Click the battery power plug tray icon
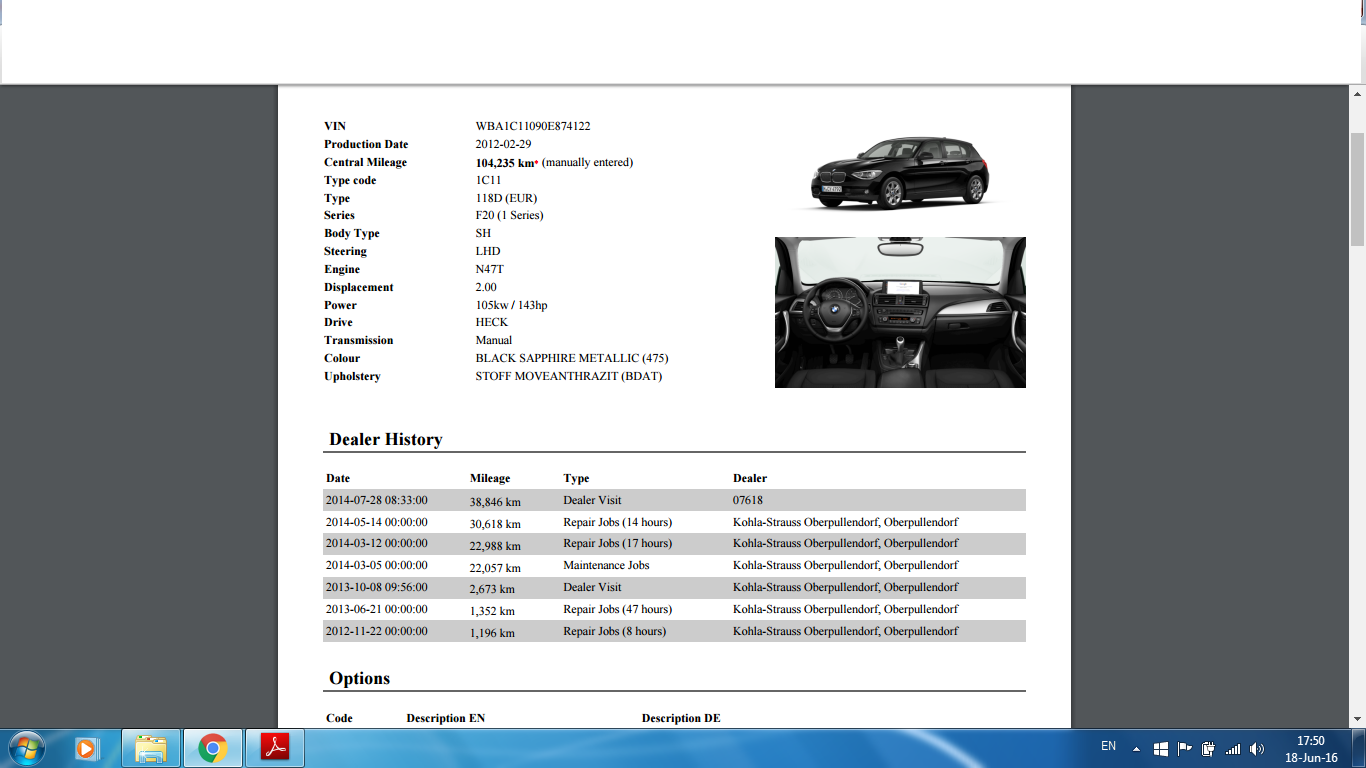 [x=1209, y=748]
